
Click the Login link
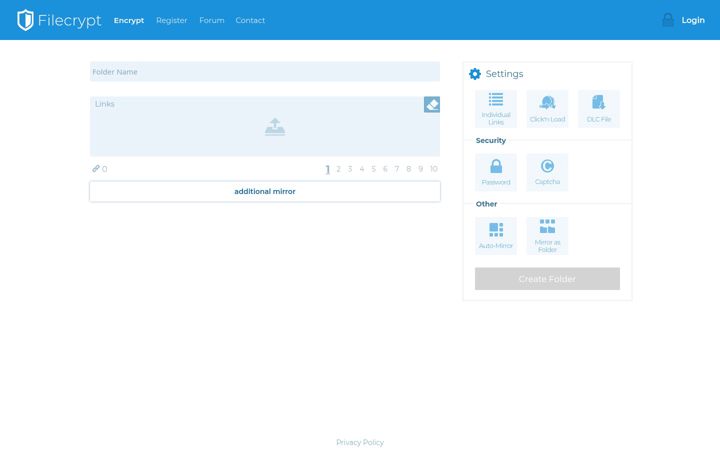click(x=693, y=20)
